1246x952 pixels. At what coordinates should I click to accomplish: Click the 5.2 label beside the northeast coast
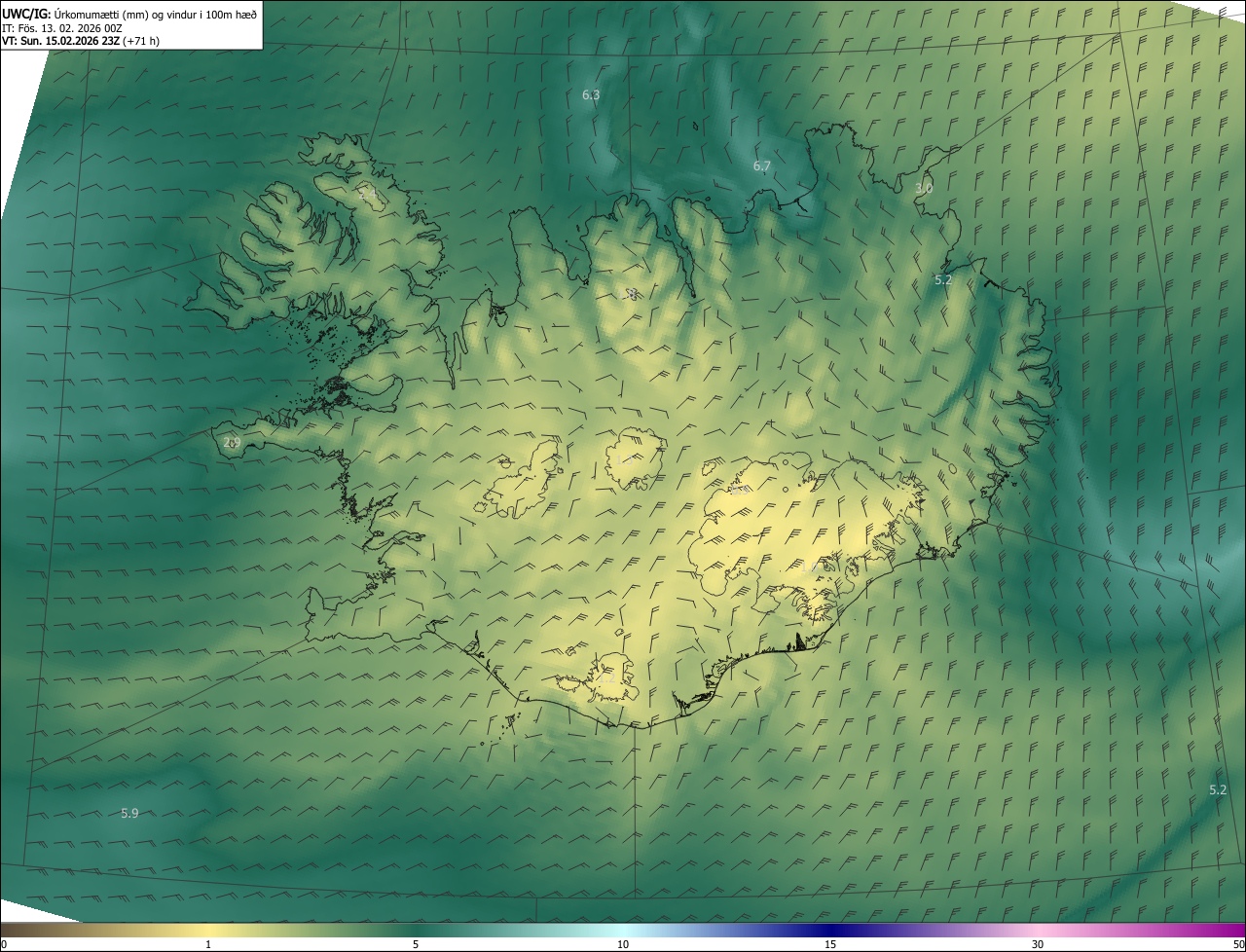click(942, 279)
